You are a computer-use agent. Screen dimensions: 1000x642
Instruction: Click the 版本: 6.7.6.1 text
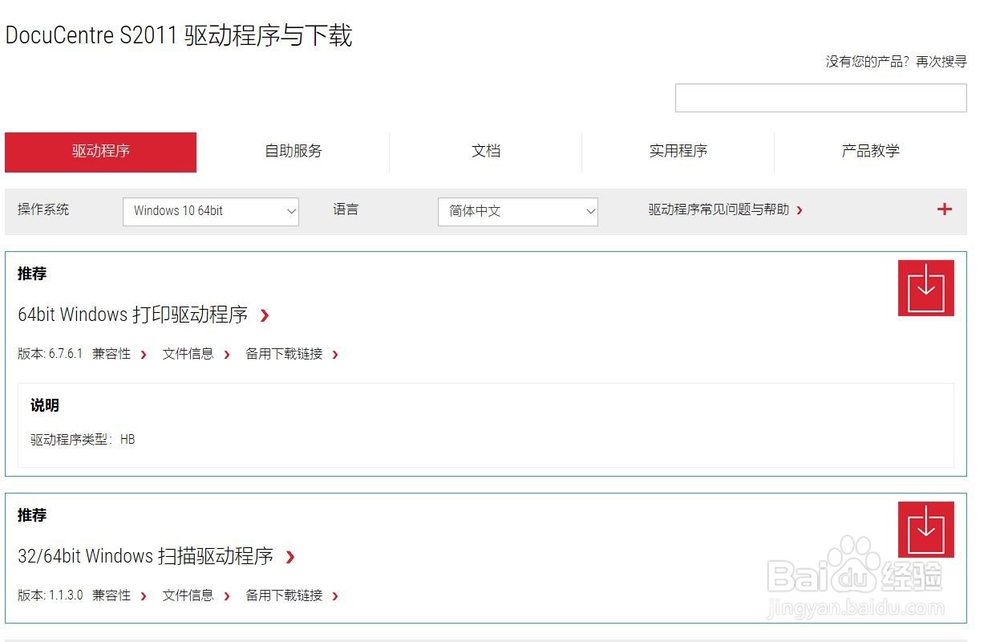pos(50,354)
